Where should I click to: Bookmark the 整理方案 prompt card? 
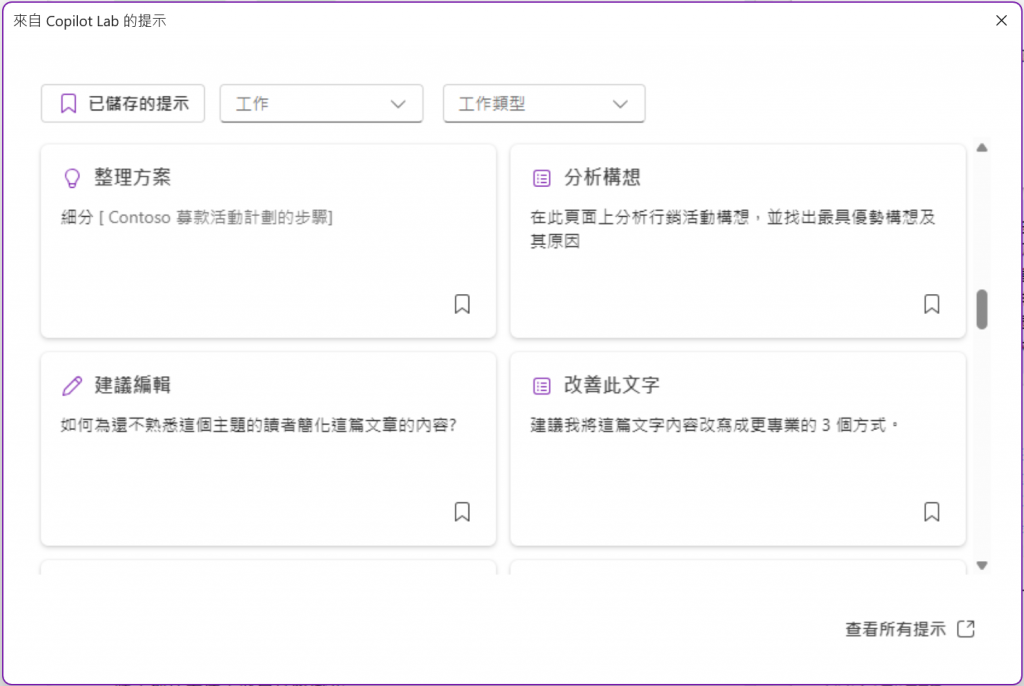click(x=462, y=304)
